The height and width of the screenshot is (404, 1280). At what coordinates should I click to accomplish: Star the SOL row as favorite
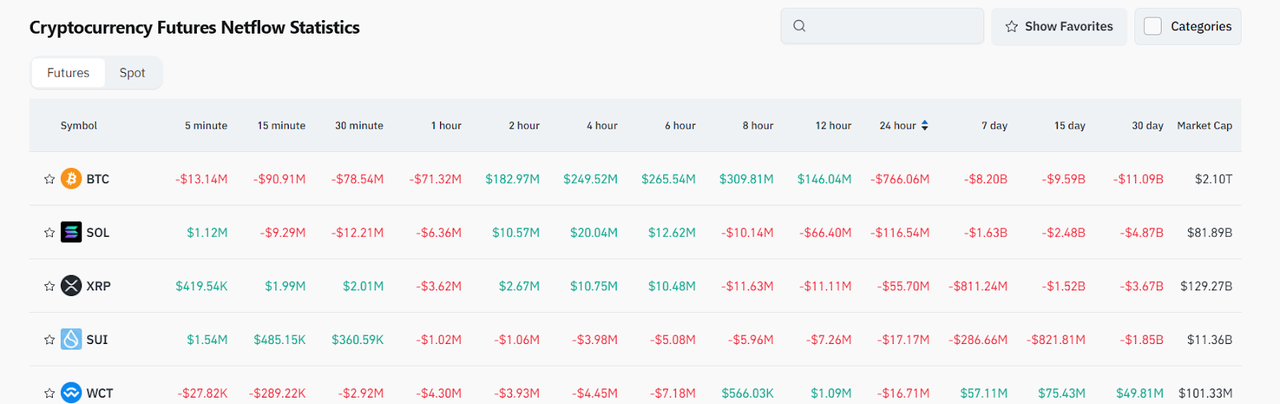49,233
